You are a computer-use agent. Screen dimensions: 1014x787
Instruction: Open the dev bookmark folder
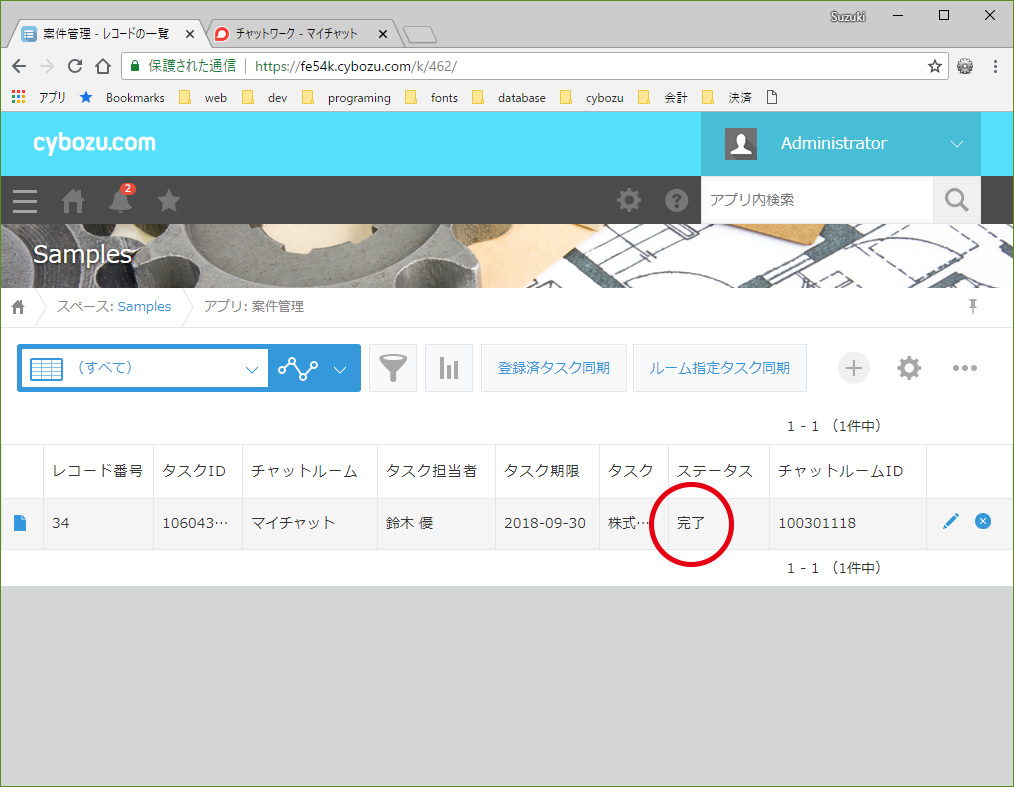coord(265,98)
